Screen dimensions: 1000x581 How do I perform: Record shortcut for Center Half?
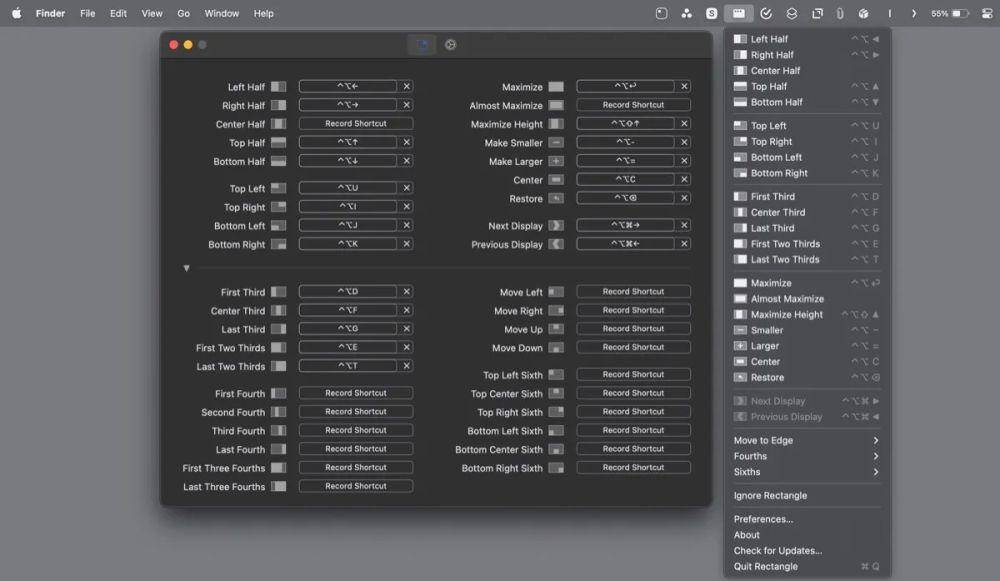coord(356,124)
